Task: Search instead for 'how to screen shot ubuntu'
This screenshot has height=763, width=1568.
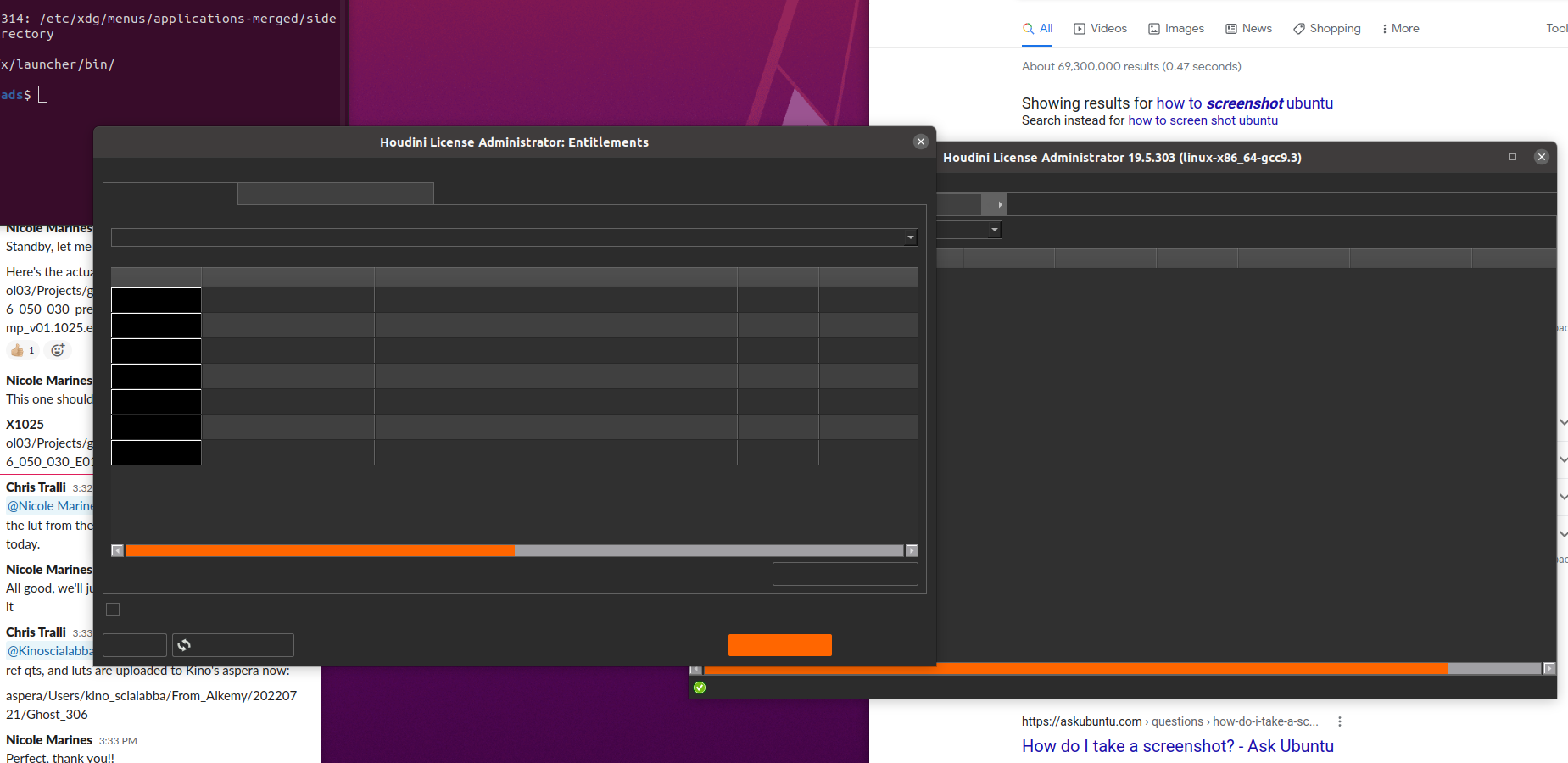Action: tap(1203, 120)
